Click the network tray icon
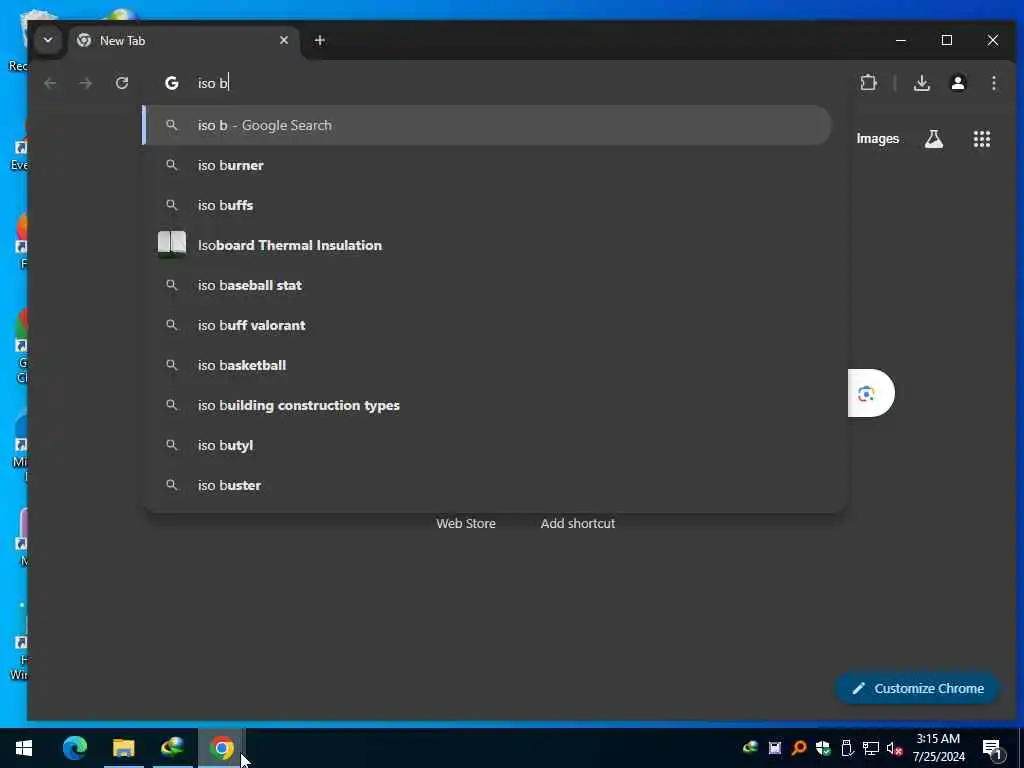Screen dimensions: 1024x768 [871, 748]
